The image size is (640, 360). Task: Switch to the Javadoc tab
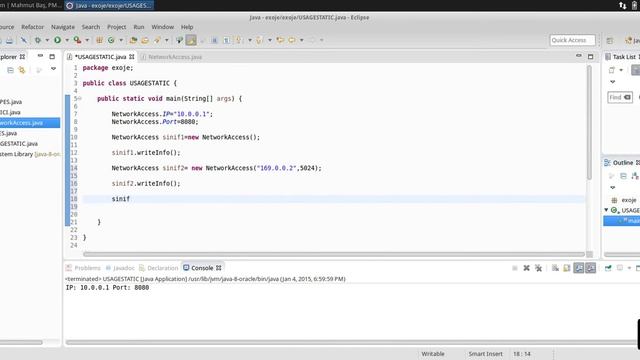pos(120,268)
